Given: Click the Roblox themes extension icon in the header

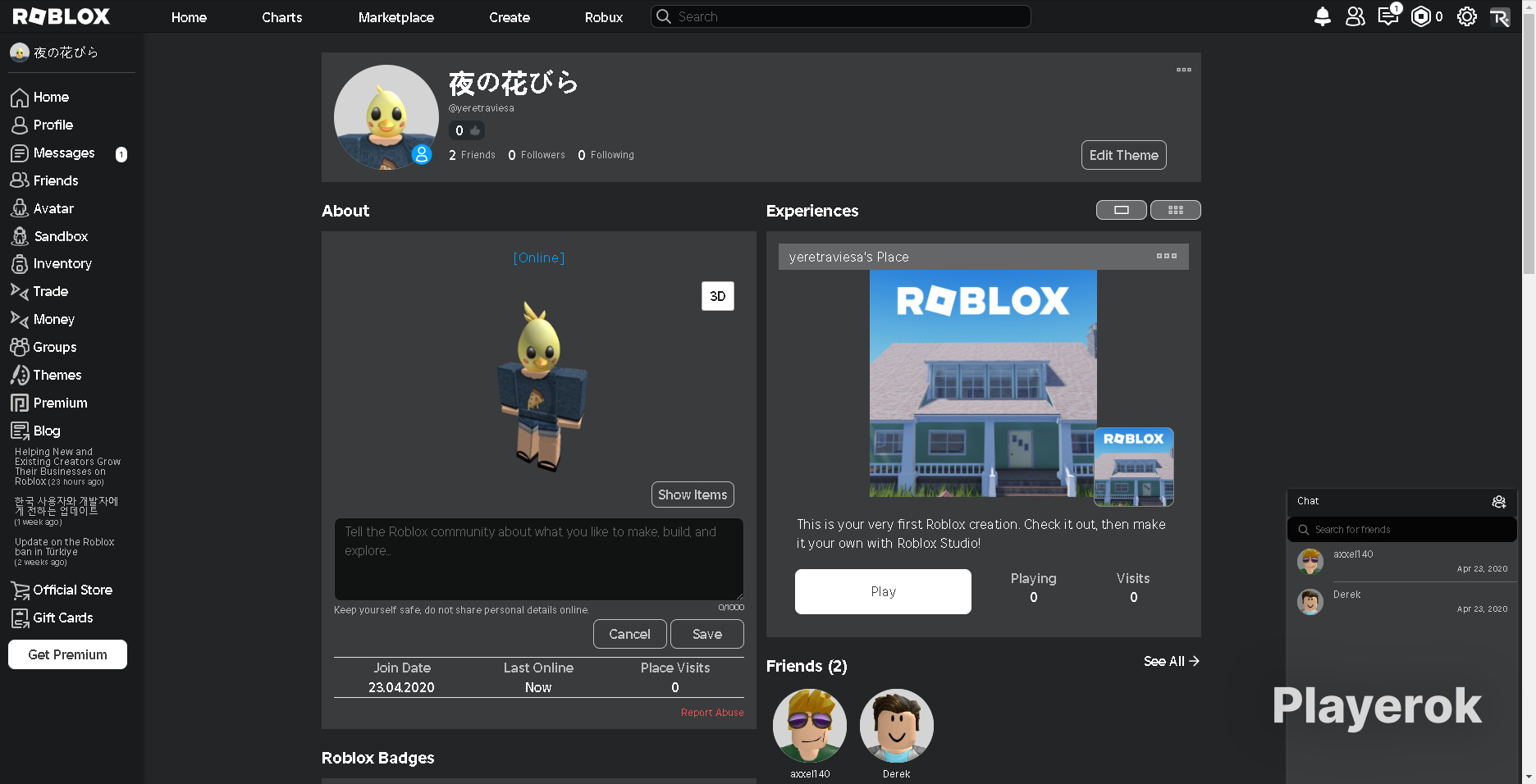Looking at the screenshot, I should click(1500, 17).
